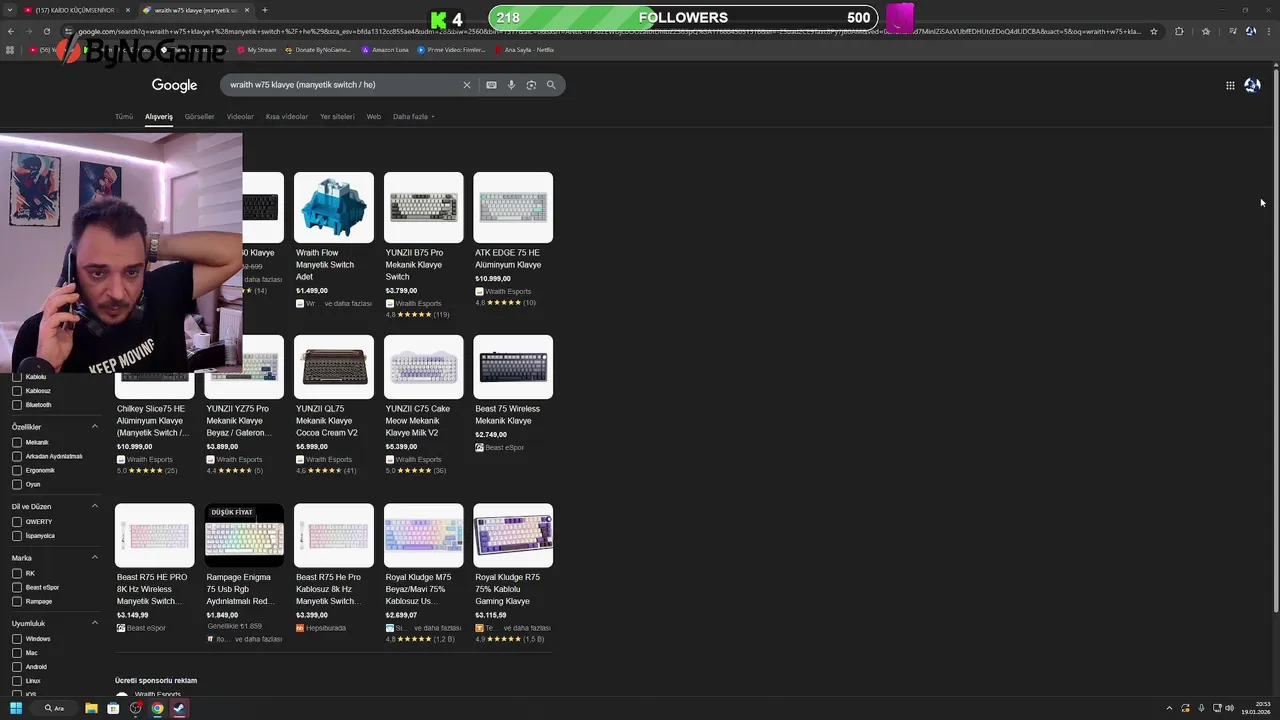This screenshot has height=720, width=1280.
Task: Open the Google account avatar menu
Action: click(1252, 85)
